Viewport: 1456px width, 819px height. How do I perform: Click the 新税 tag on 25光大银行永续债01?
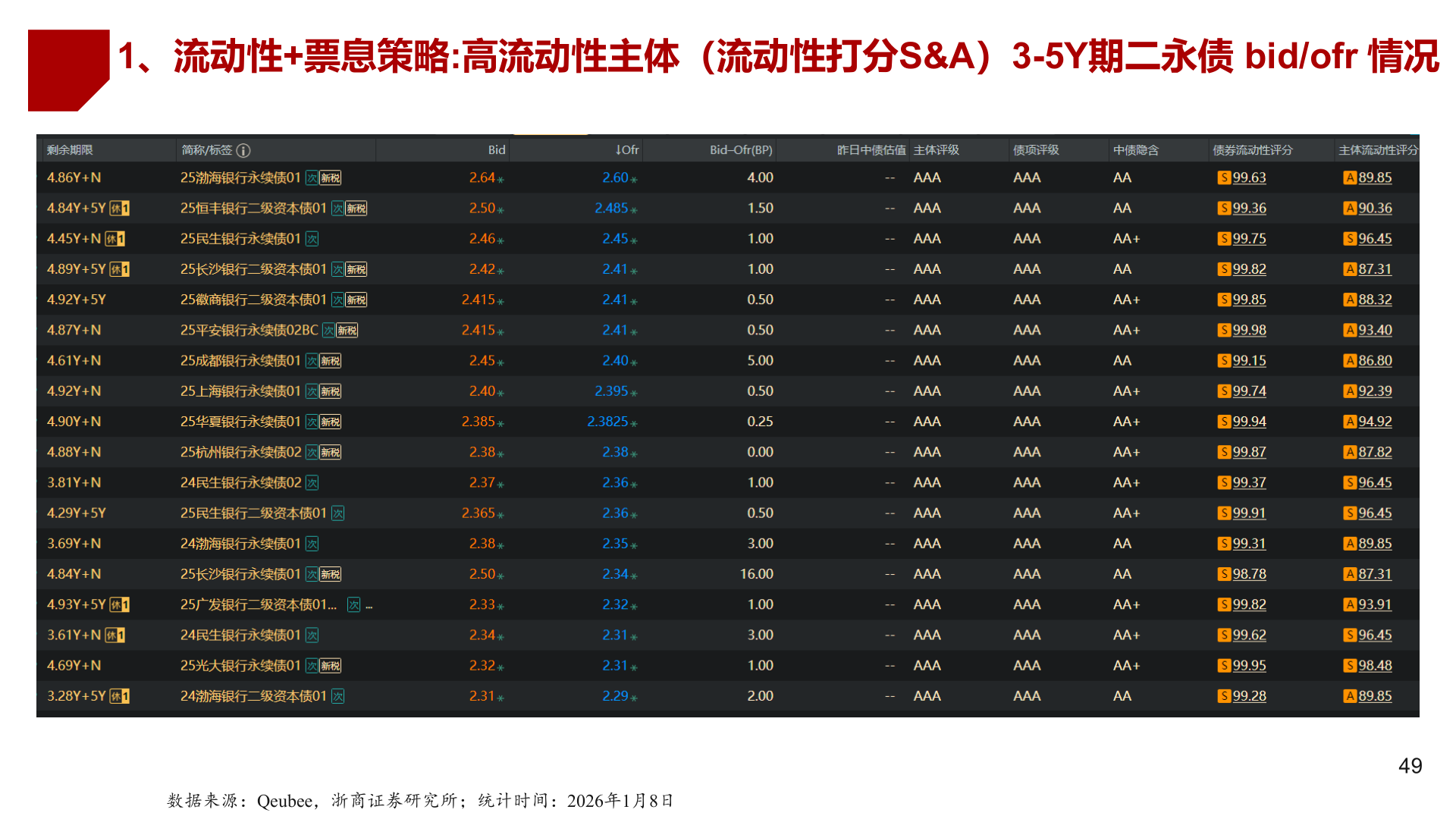tap(330, 665)
